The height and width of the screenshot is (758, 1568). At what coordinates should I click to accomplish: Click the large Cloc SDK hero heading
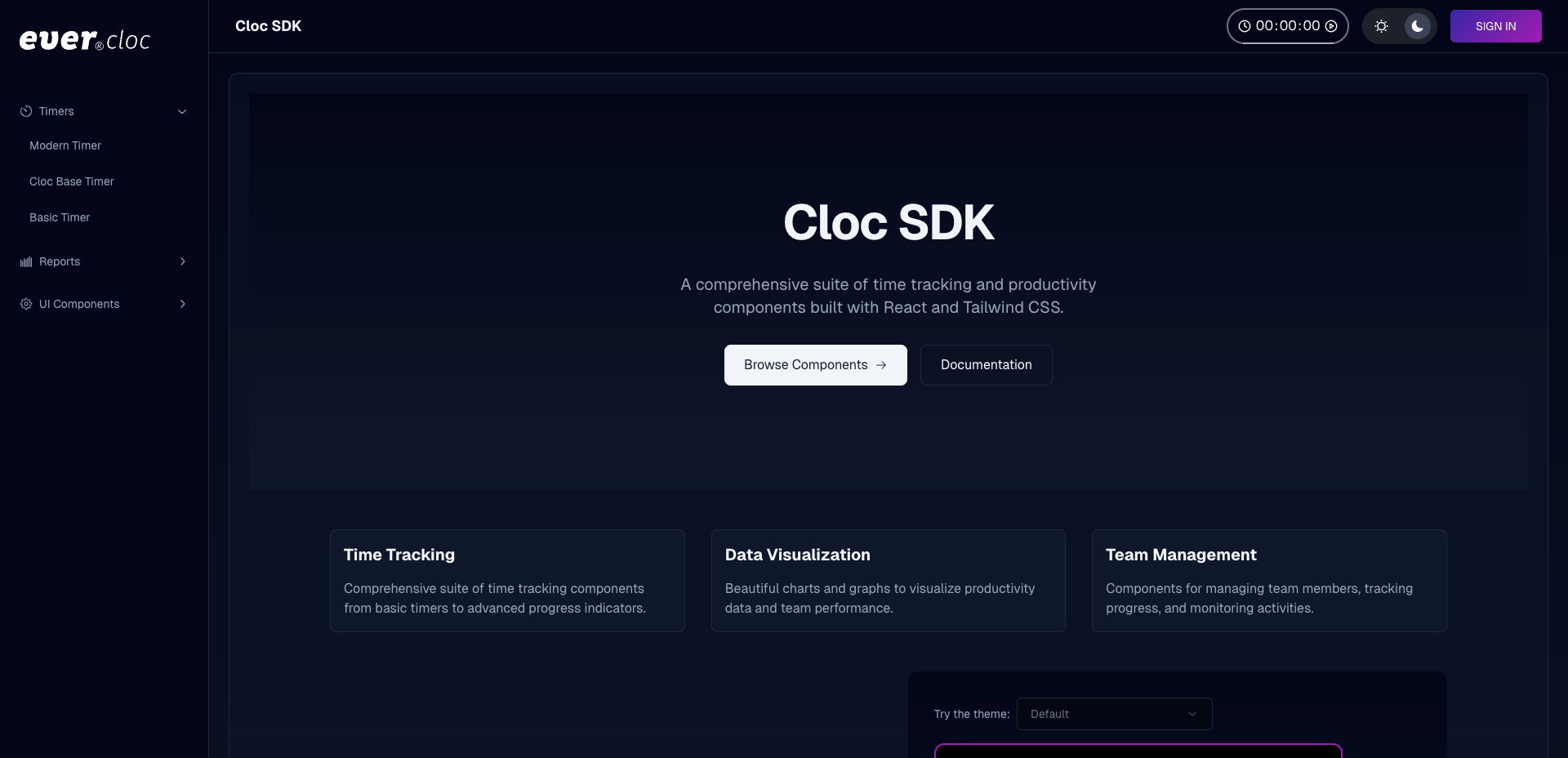point(889,222)
